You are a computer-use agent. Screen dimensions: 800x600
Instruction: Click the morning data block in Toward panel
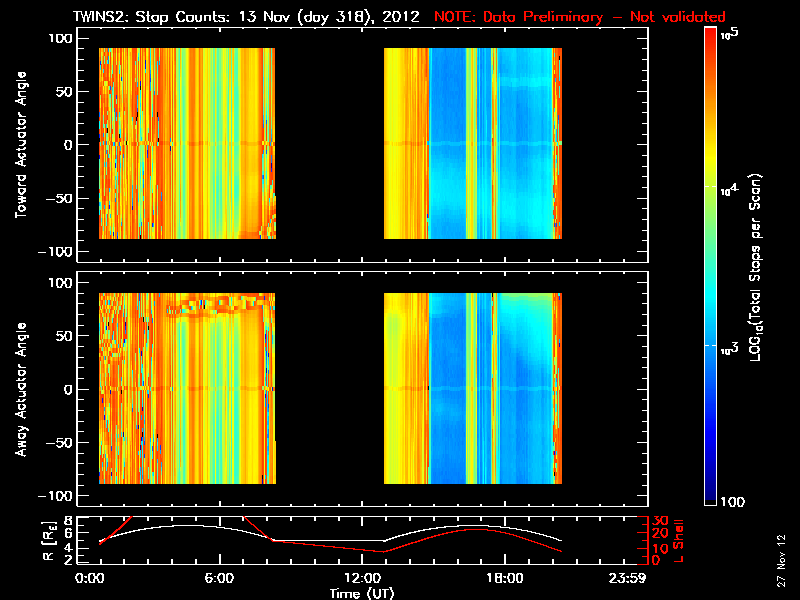point(187,143)
